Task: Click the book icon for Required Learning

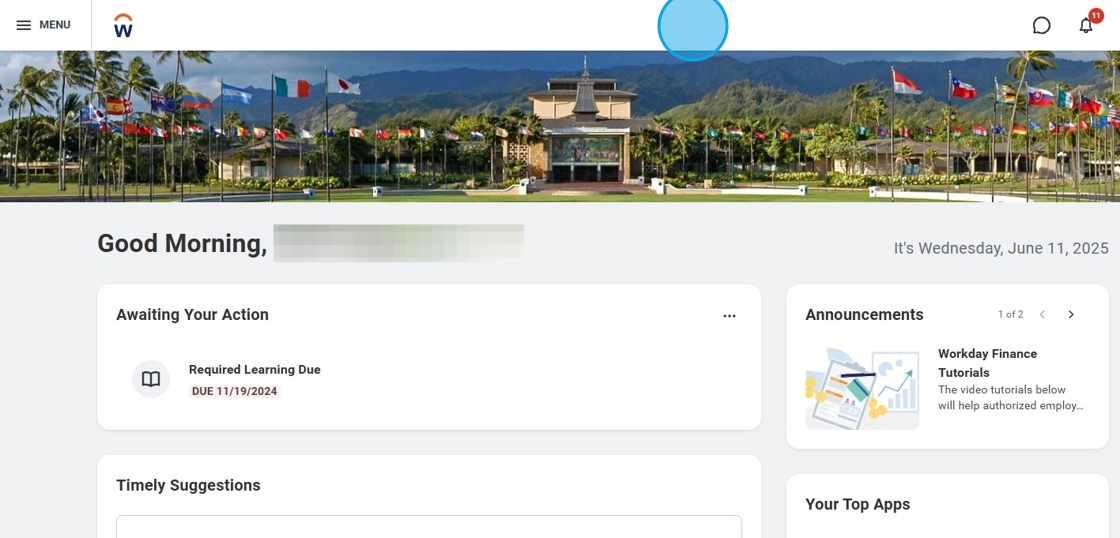Action: [x=151, y=379]
